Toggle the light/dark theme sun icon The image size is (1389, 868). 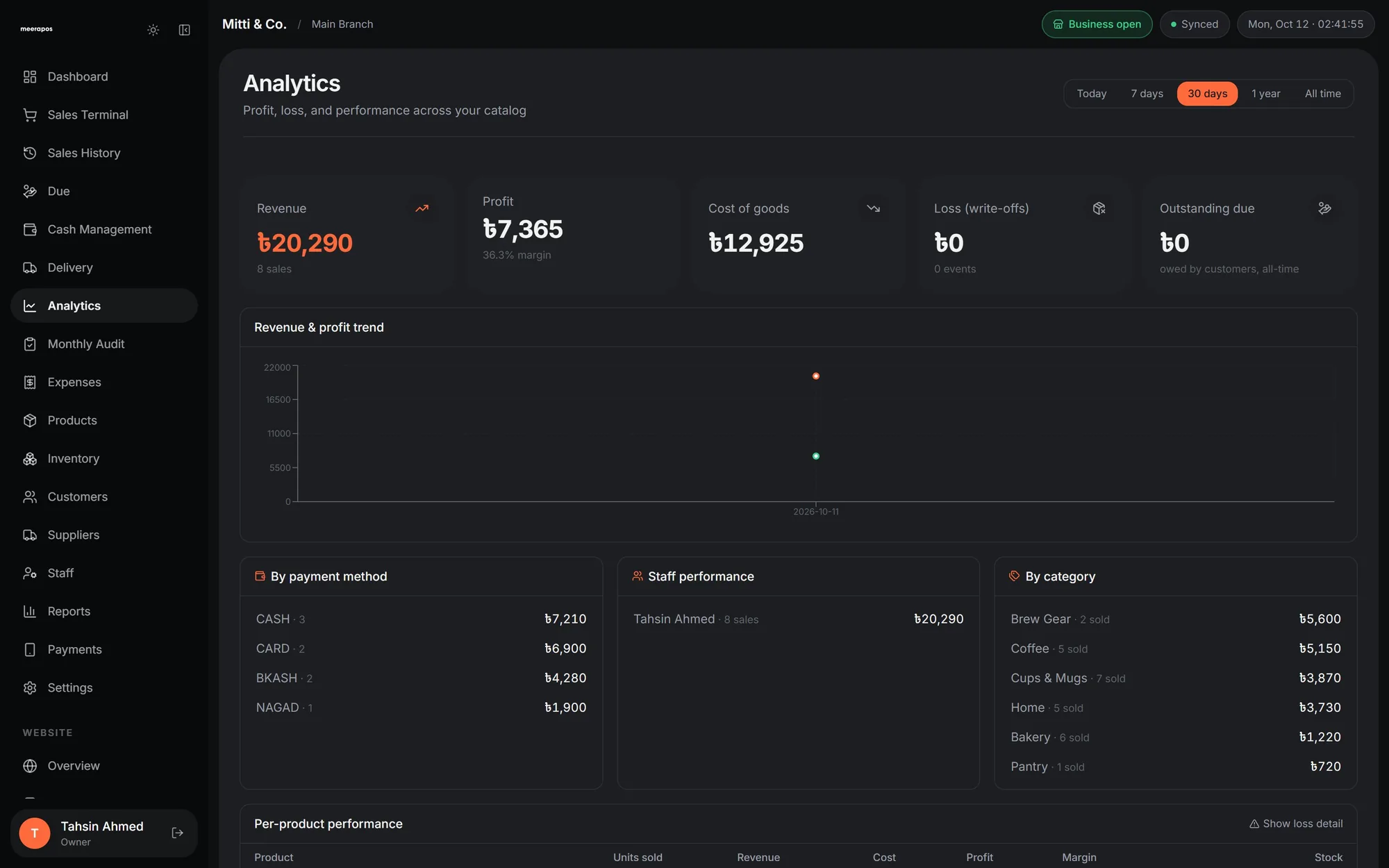[153, 30]
